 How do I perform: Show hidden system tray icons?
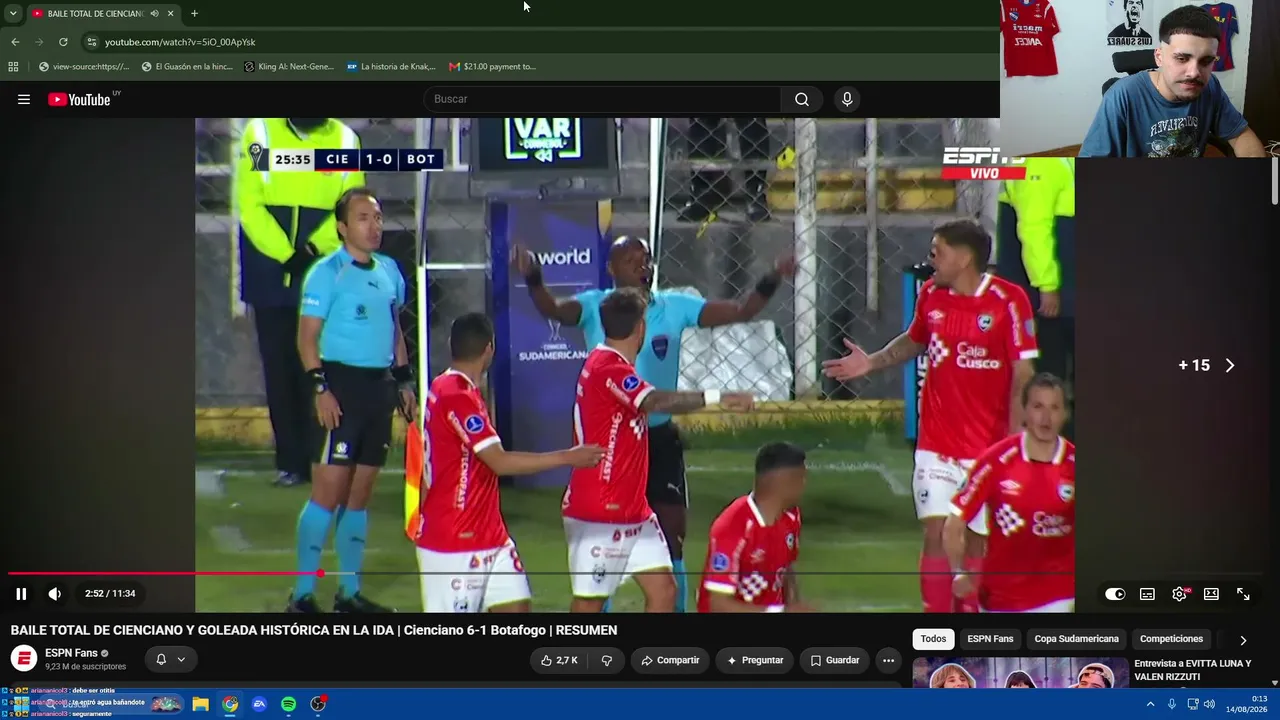(1150, 704)
